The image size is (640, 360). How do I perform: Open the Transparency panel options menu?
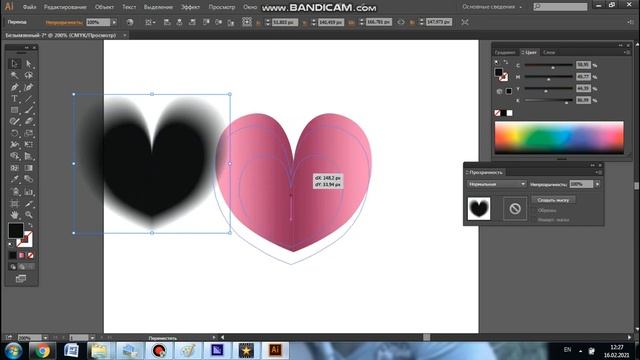pyautogui.click(x=598, y=172)
